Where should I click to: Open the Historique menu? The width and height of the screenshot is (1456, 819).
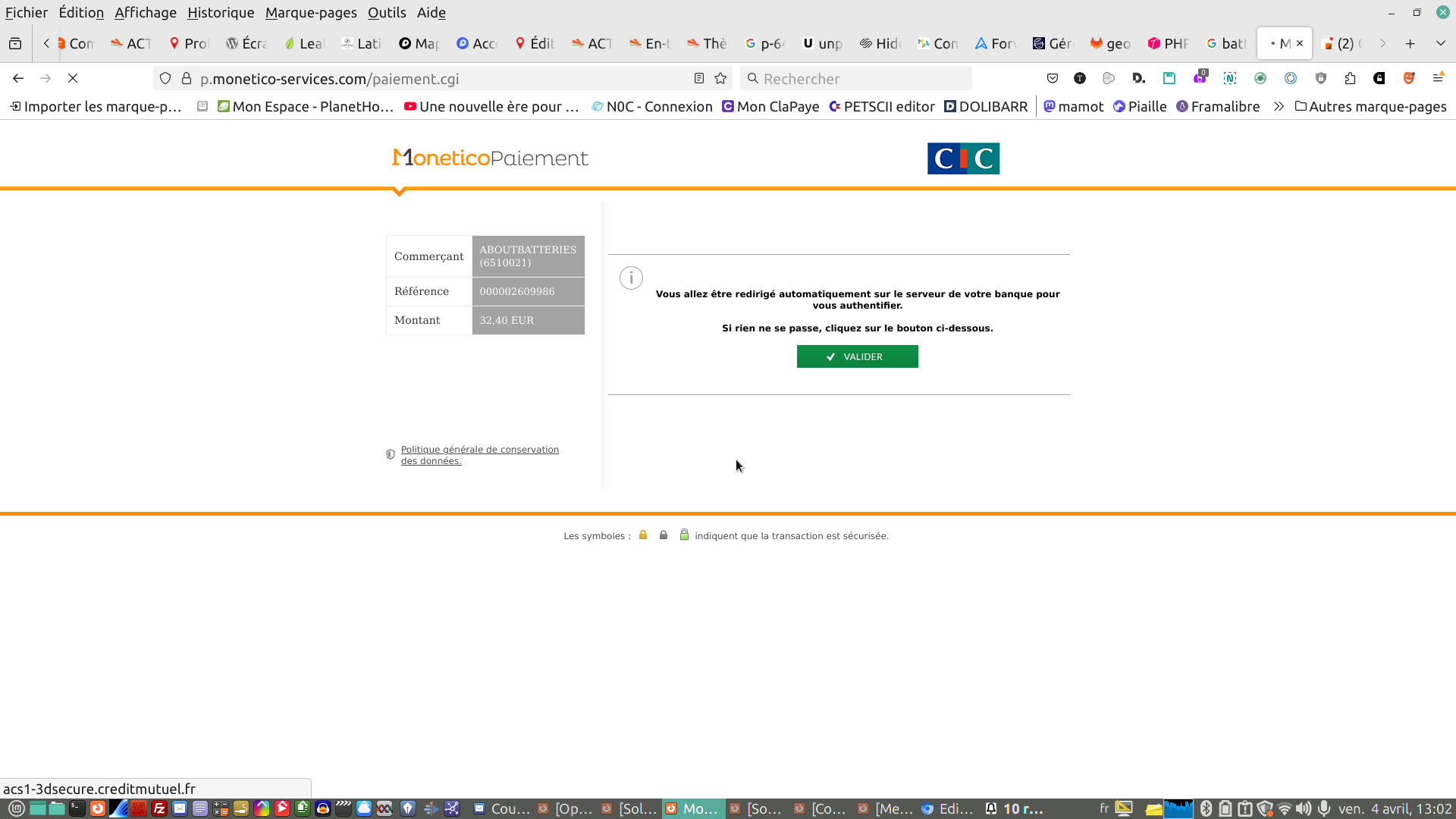[x=221, y=12]
